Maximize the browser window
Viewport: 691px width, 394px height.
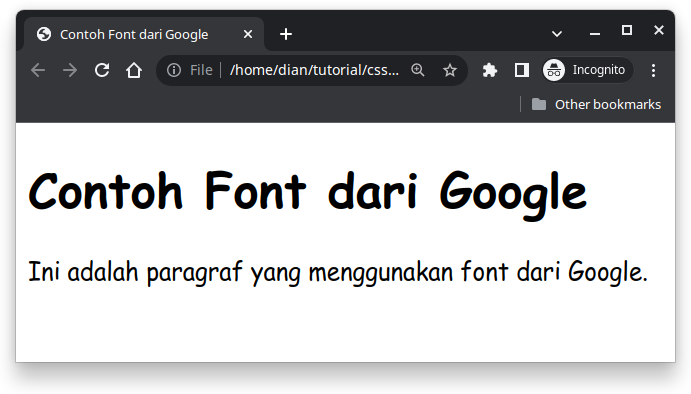pyautogui.click(x=627, y=30)
